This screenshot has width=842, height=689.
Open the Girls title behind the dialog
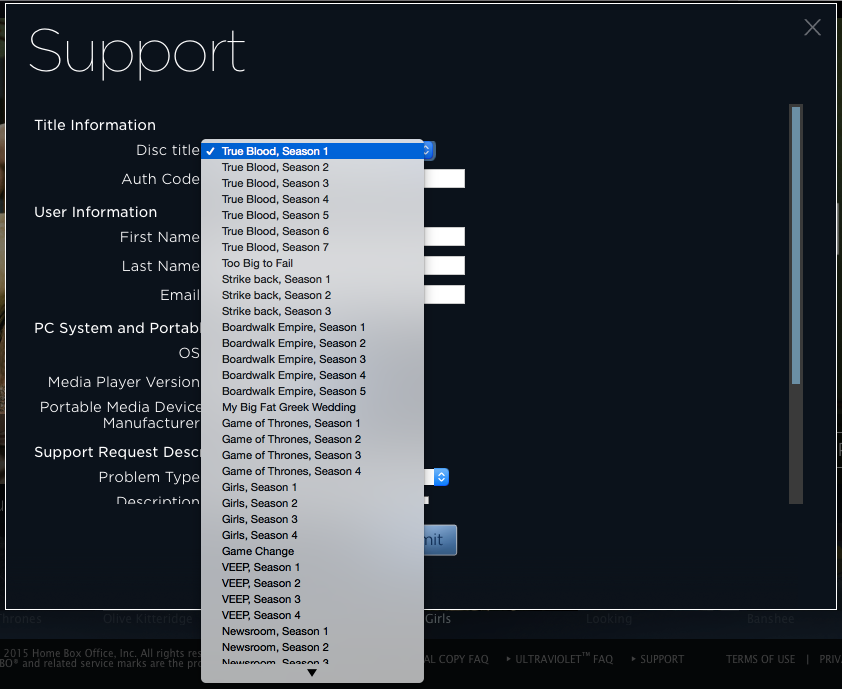coord(438,619)
